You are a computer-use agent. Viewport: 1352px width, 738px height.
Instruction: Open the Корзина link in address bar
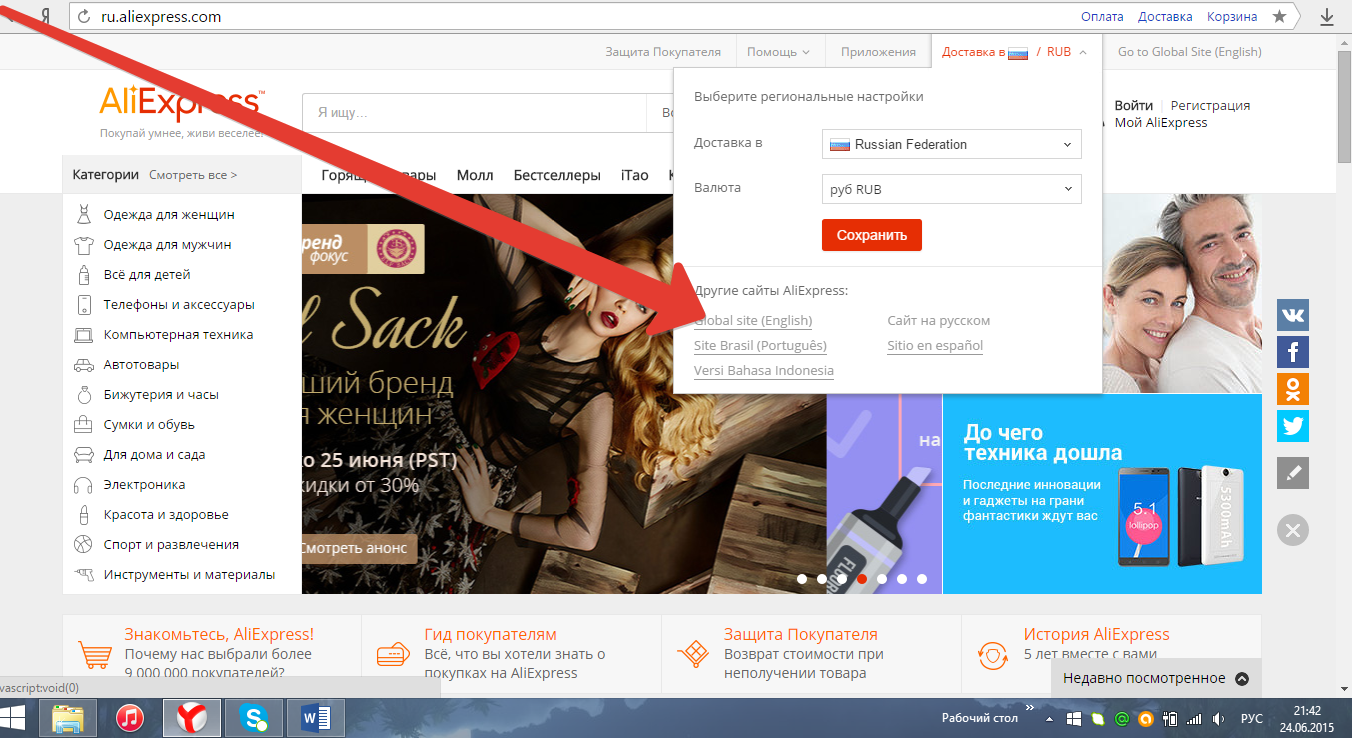point(1232,17)
